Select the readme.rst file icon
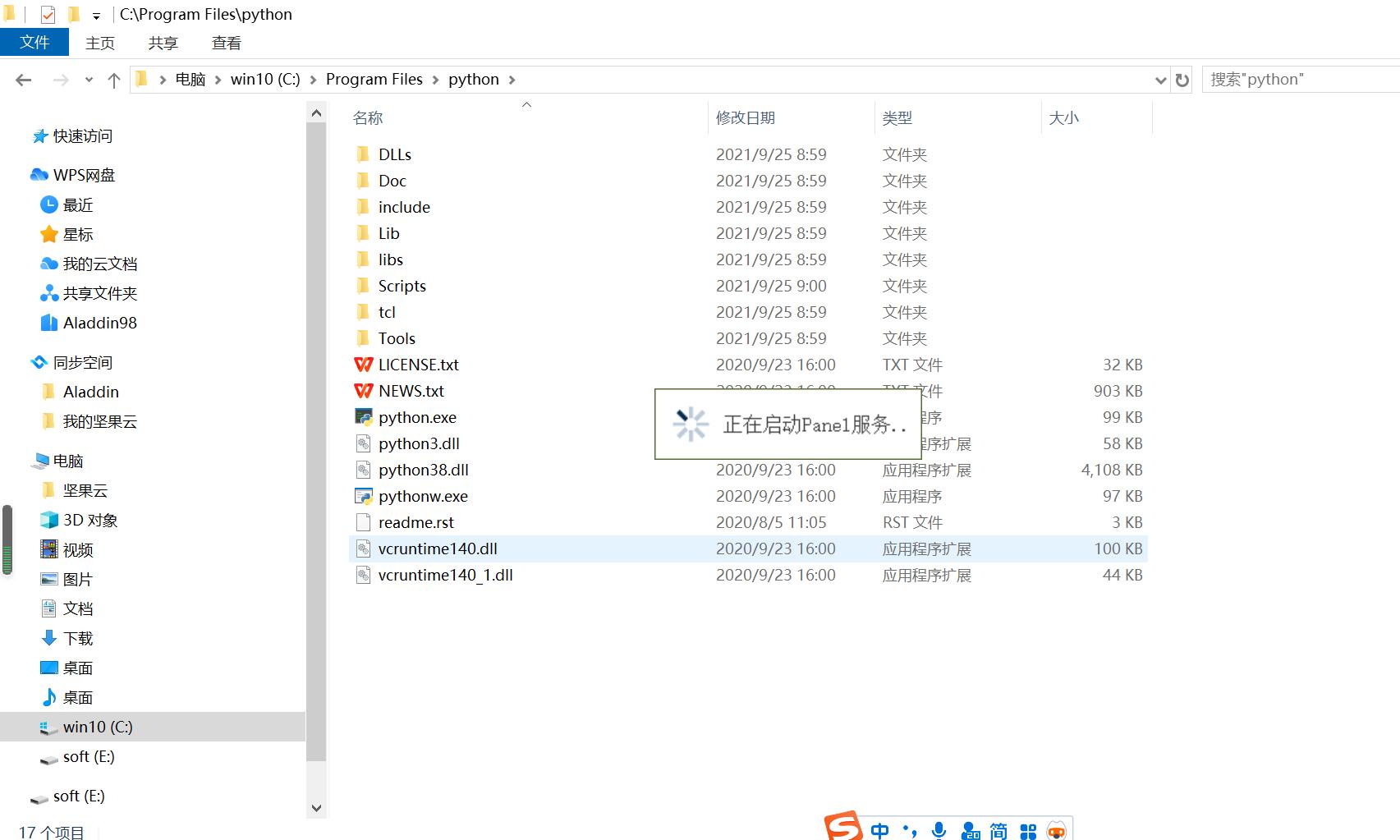 pos(363,522)
